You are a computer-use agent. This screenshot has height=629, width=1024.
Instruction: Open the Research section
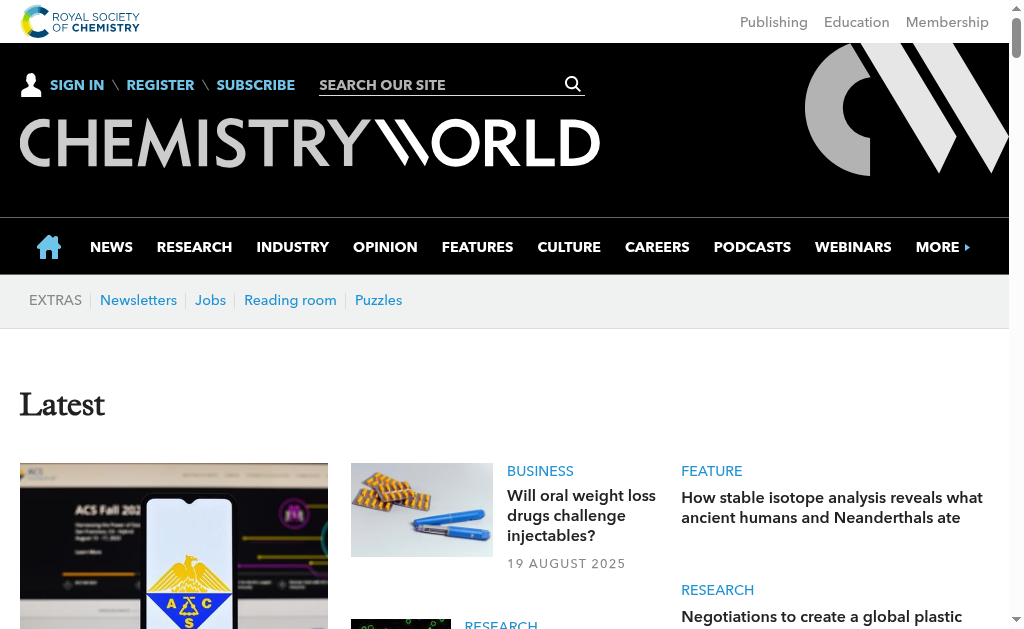[x=195, y=247]
